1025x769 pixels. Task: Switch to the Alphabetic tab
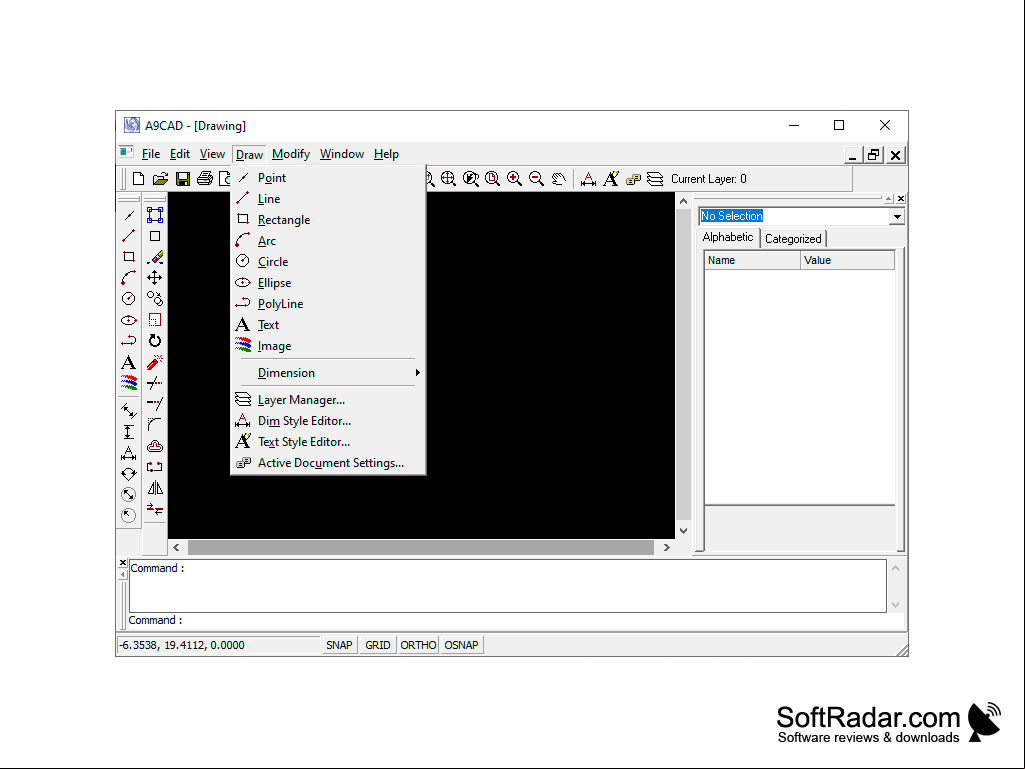pos(728,237)
